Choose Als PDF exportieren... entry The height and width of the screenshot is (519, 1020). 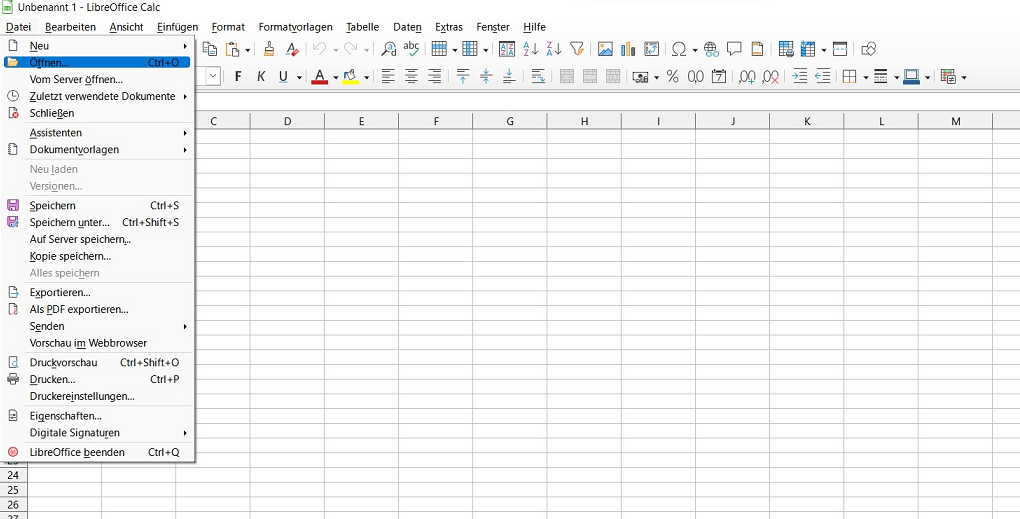pyautogui.click(x=97, y=310)
